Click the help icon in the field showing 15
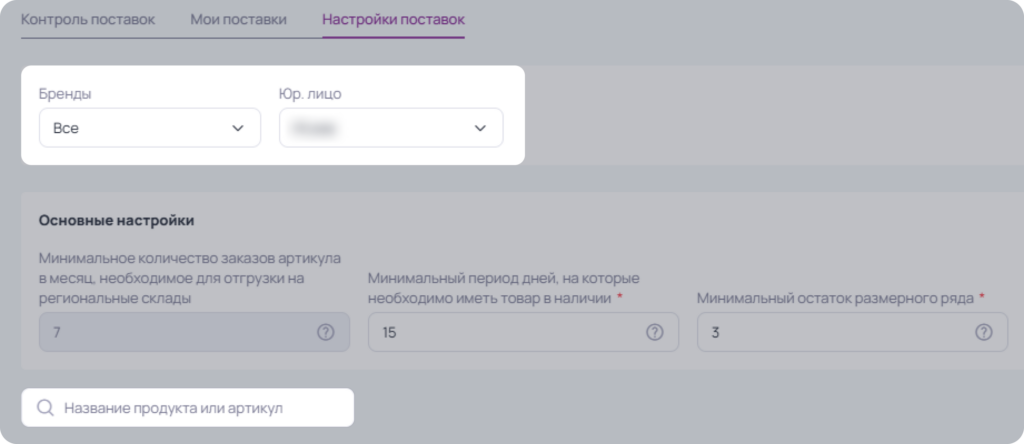 point(654,332)
